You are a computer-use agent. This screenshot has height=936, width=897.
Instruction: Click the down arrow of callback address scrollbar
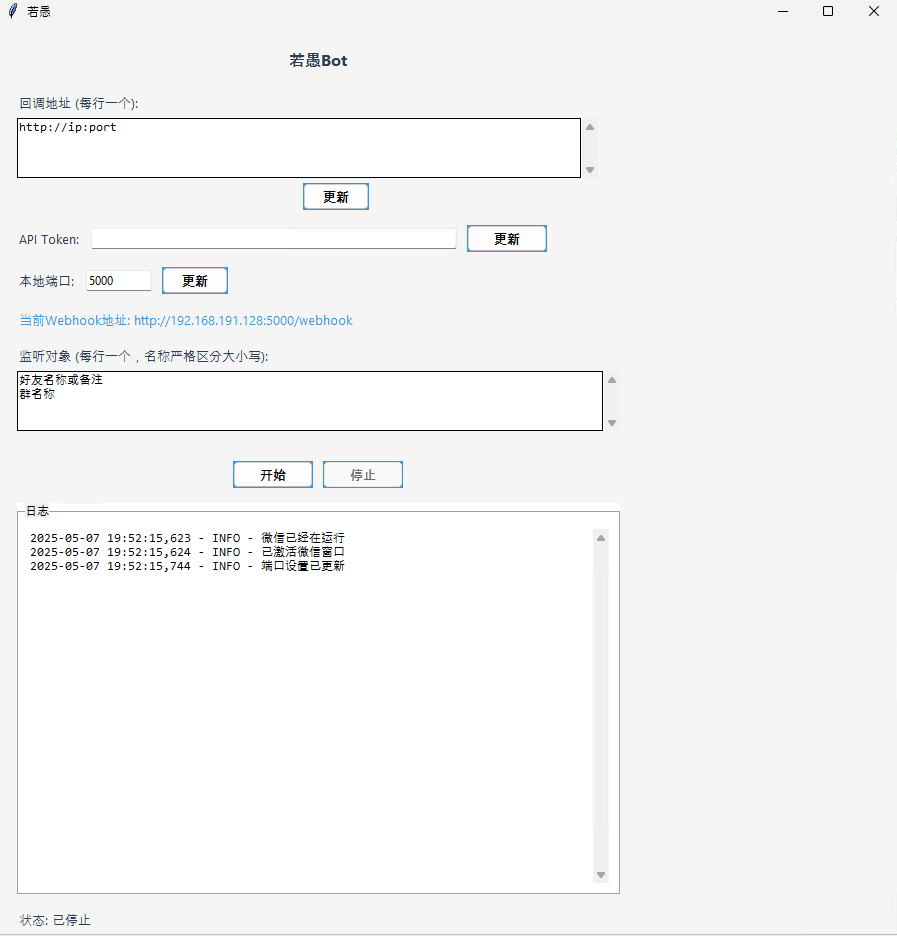[x=590, y=170]
